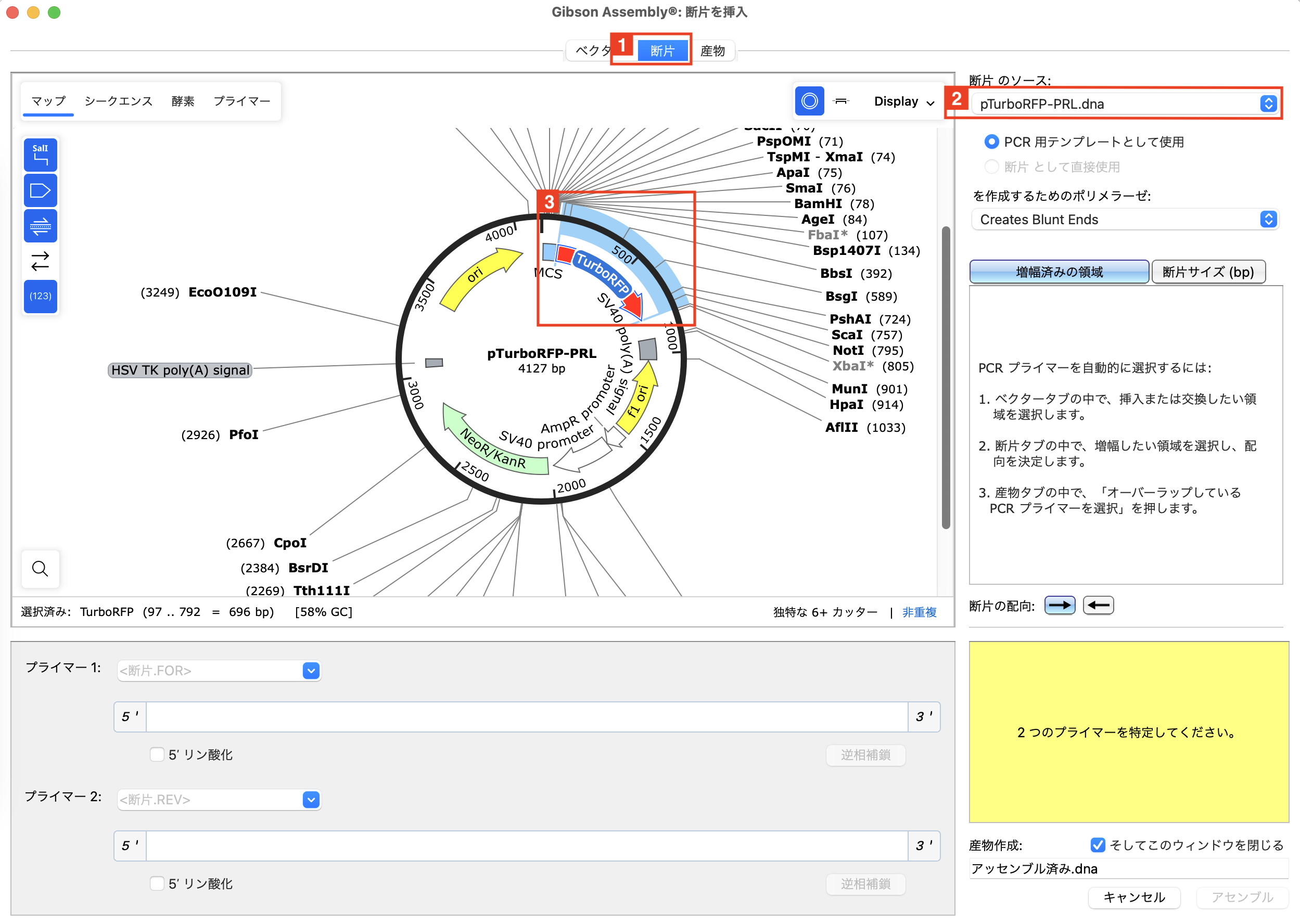Switch to linear map view icon

840,101
